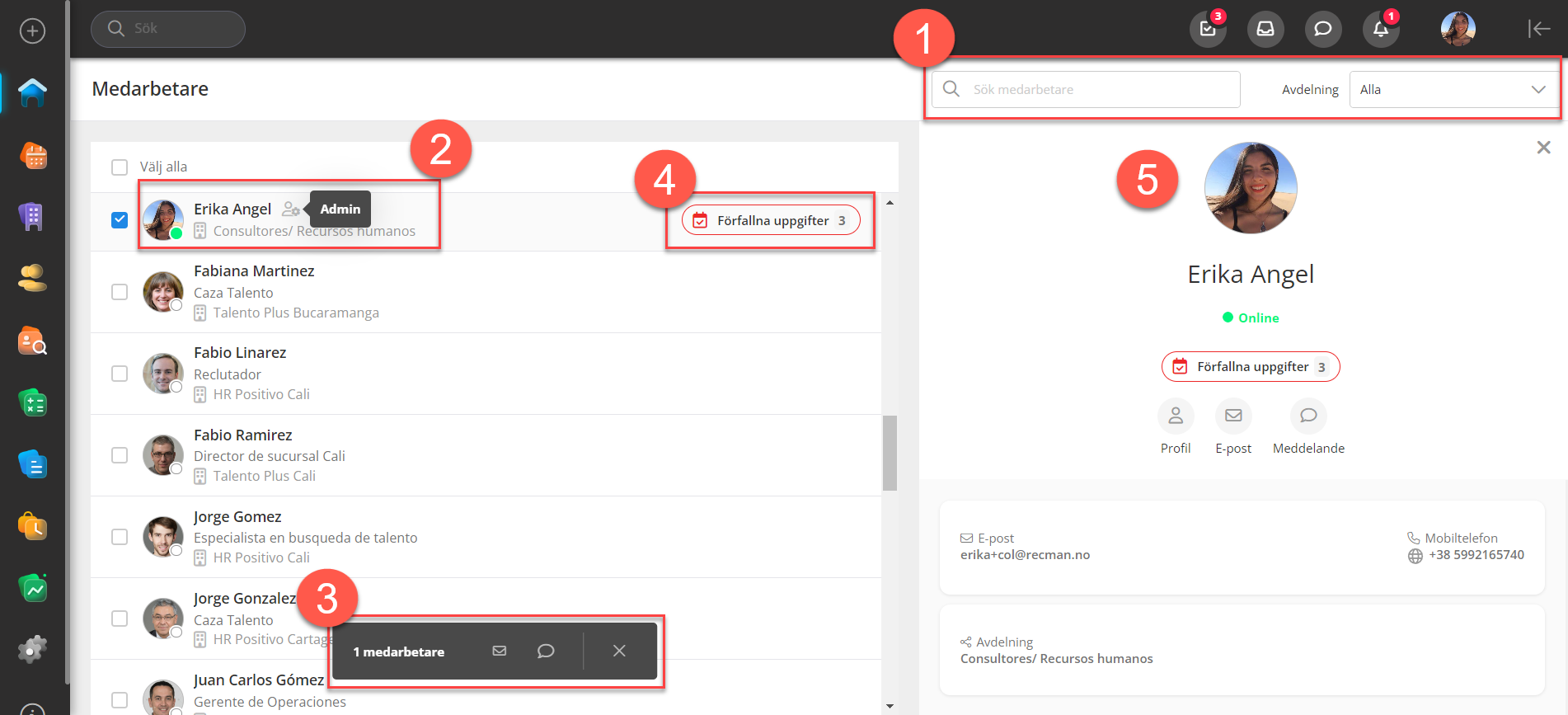Open the user avatar menu in top bar
Image resolution: width=1568 pixels, height=715 pixels.
tap(1458, 30)
